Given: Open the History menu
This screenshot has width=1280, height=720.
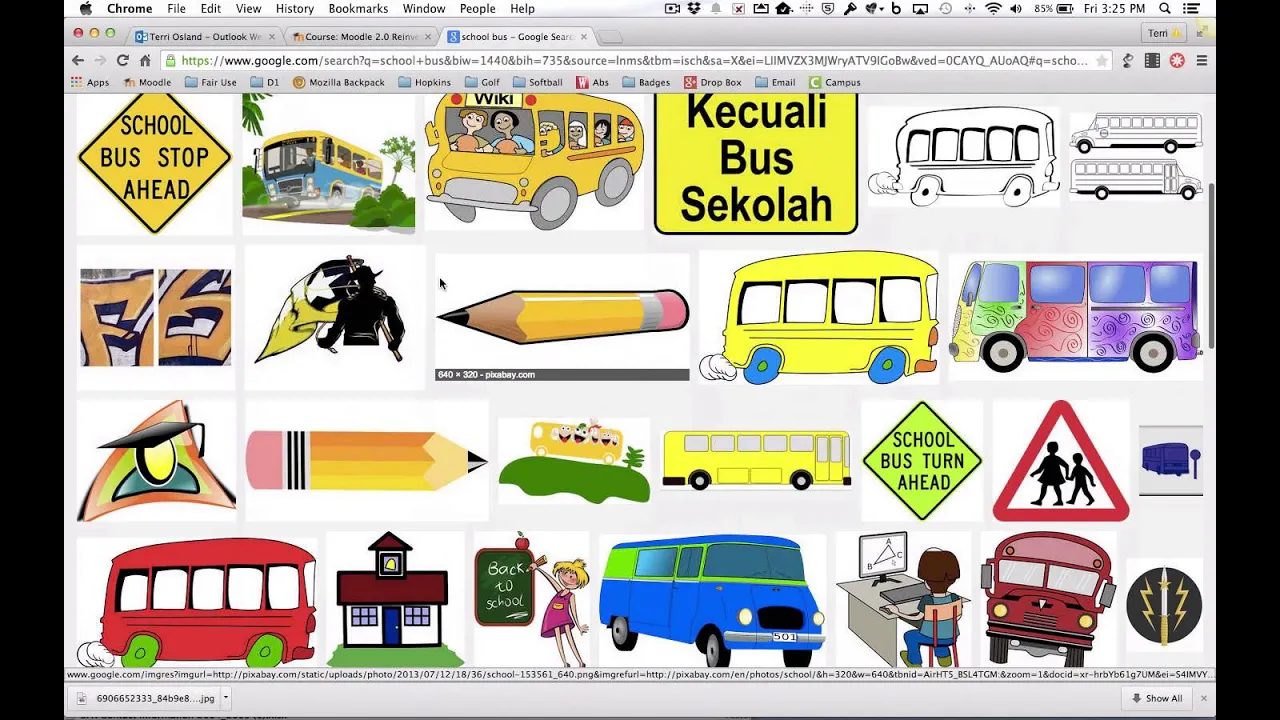Looking at the screenshot, I should pos(294,9).
